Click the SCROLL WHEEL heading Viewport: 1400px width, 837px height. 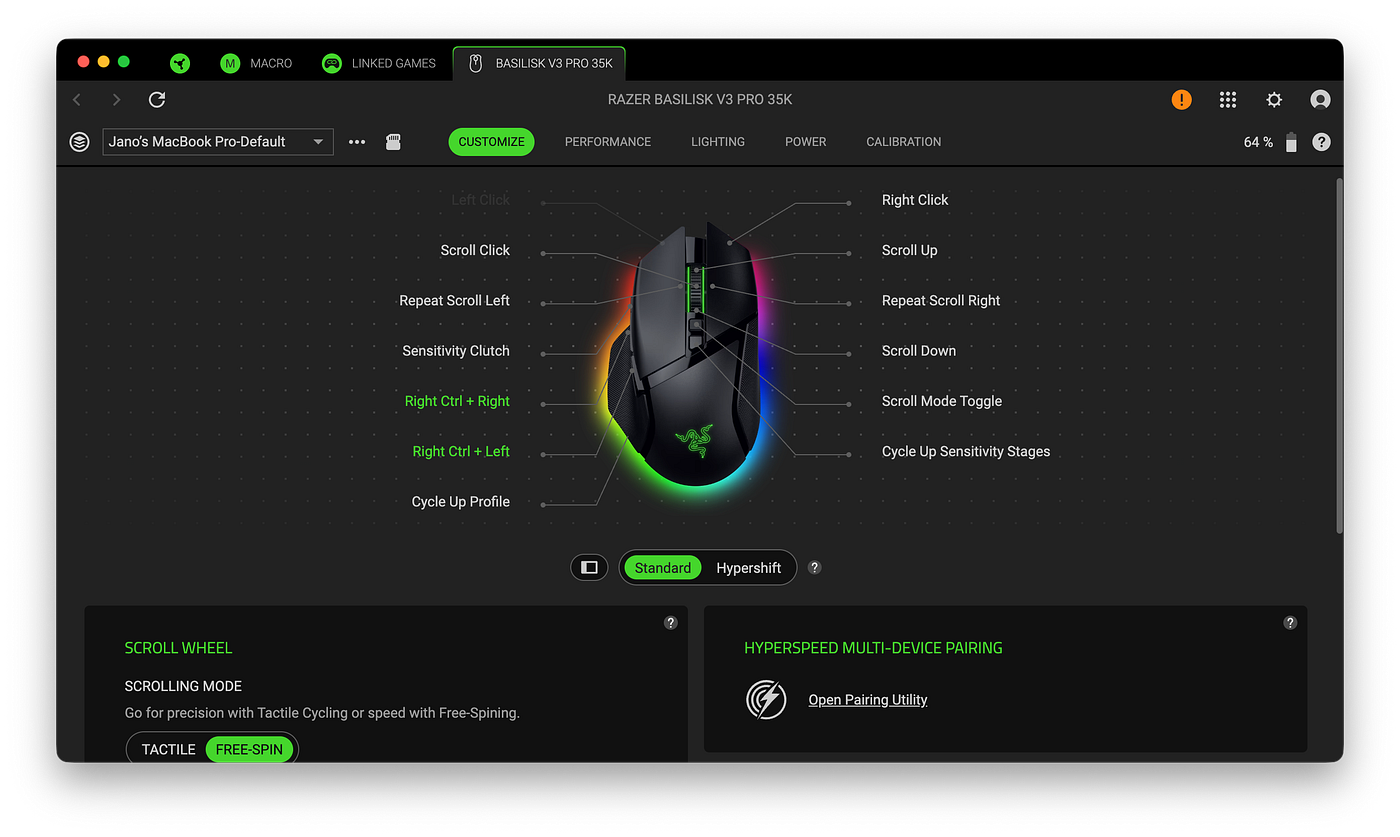178,648
